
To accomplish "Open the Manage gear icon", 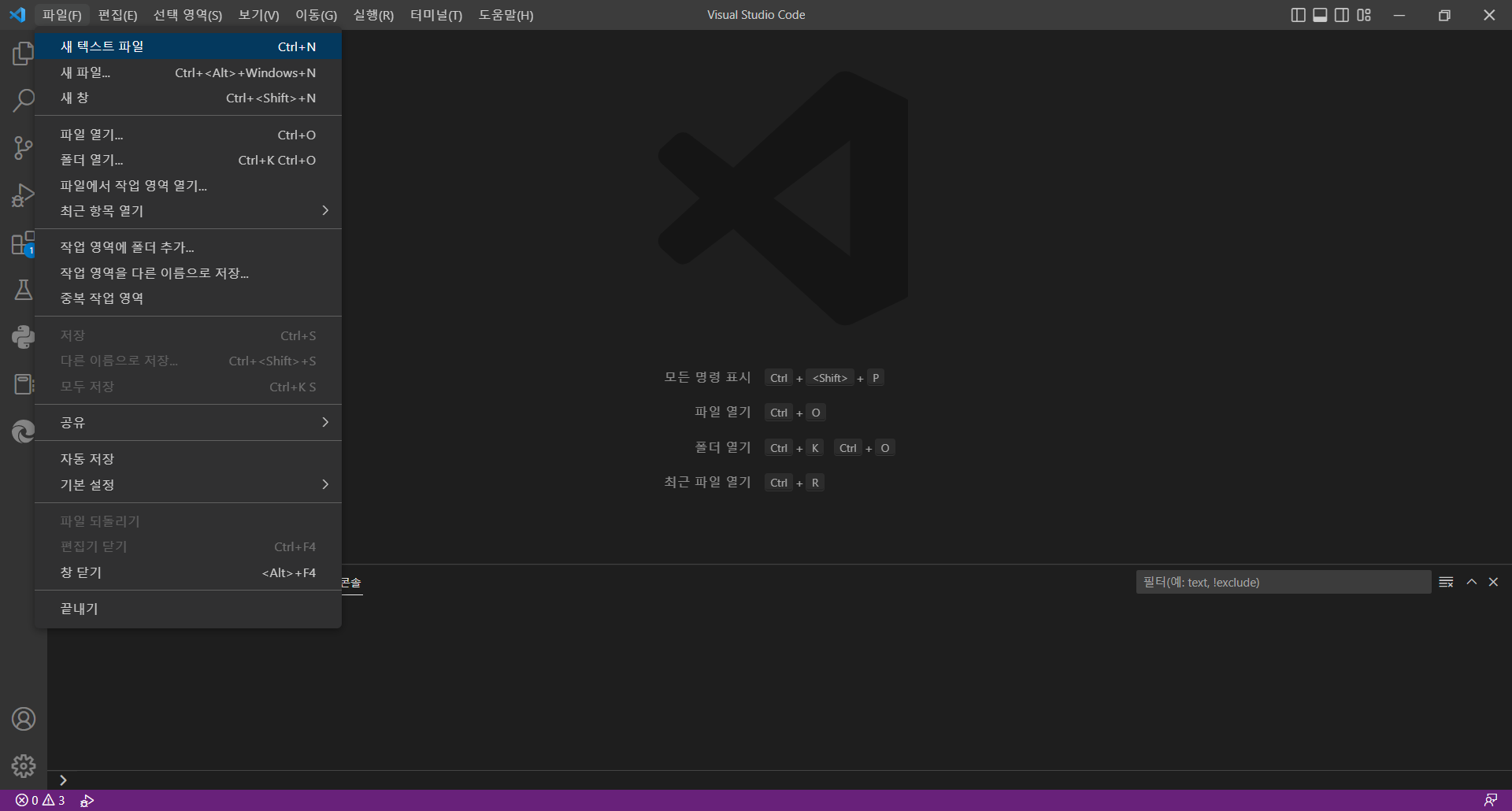I will [23, 766].
